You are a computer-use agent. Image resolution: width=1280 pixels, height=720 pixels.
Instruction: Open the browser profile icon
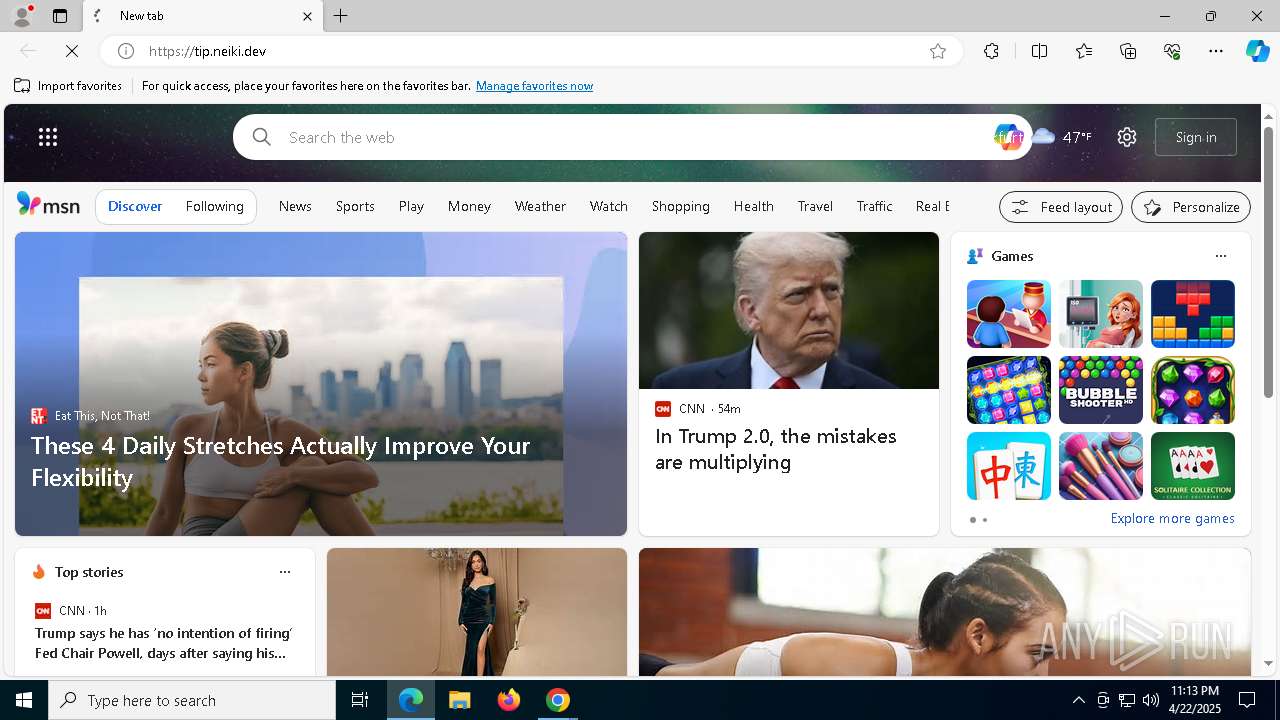click(21, 16)
